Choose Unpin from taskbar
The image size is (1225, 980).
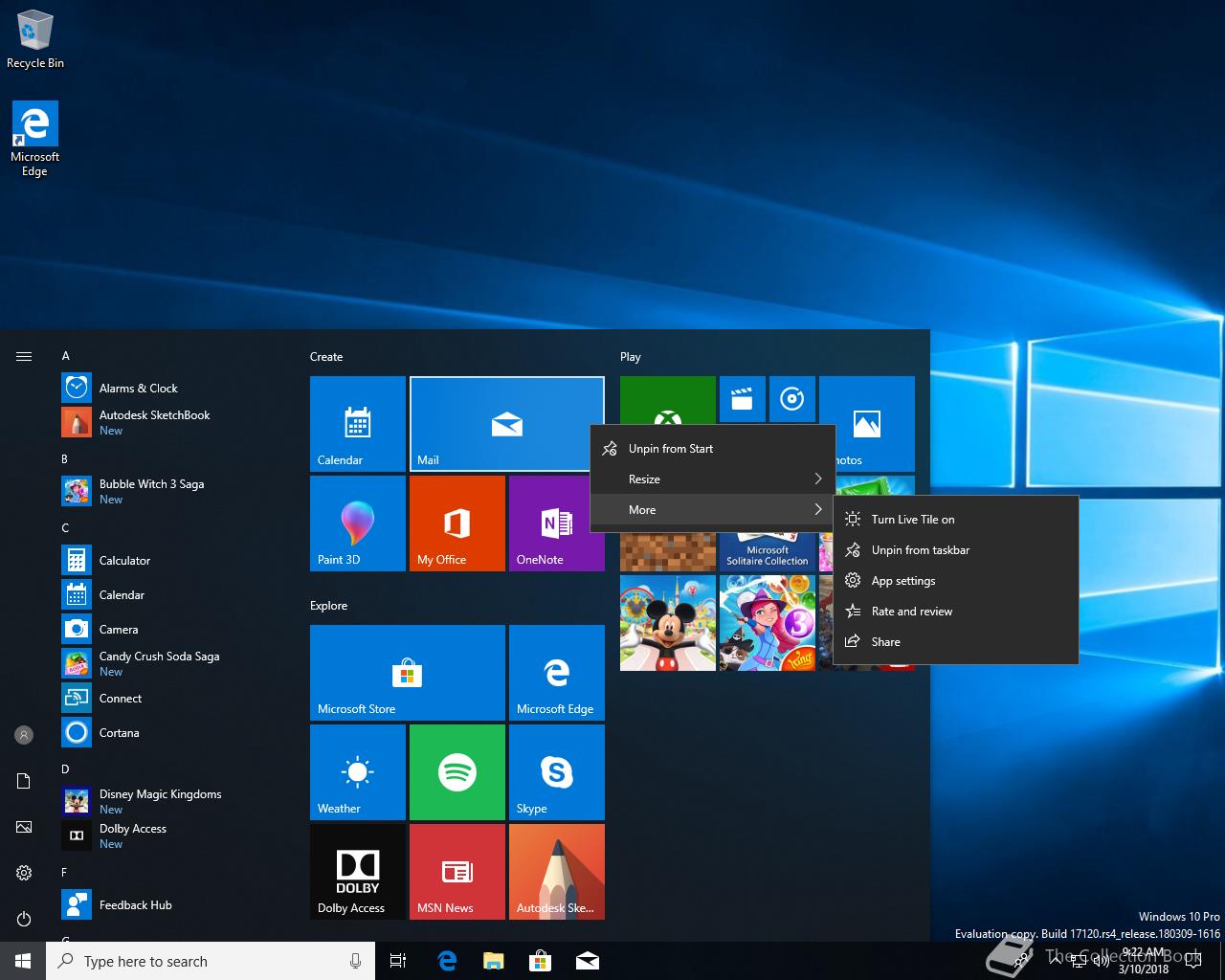tap(956, 550)
